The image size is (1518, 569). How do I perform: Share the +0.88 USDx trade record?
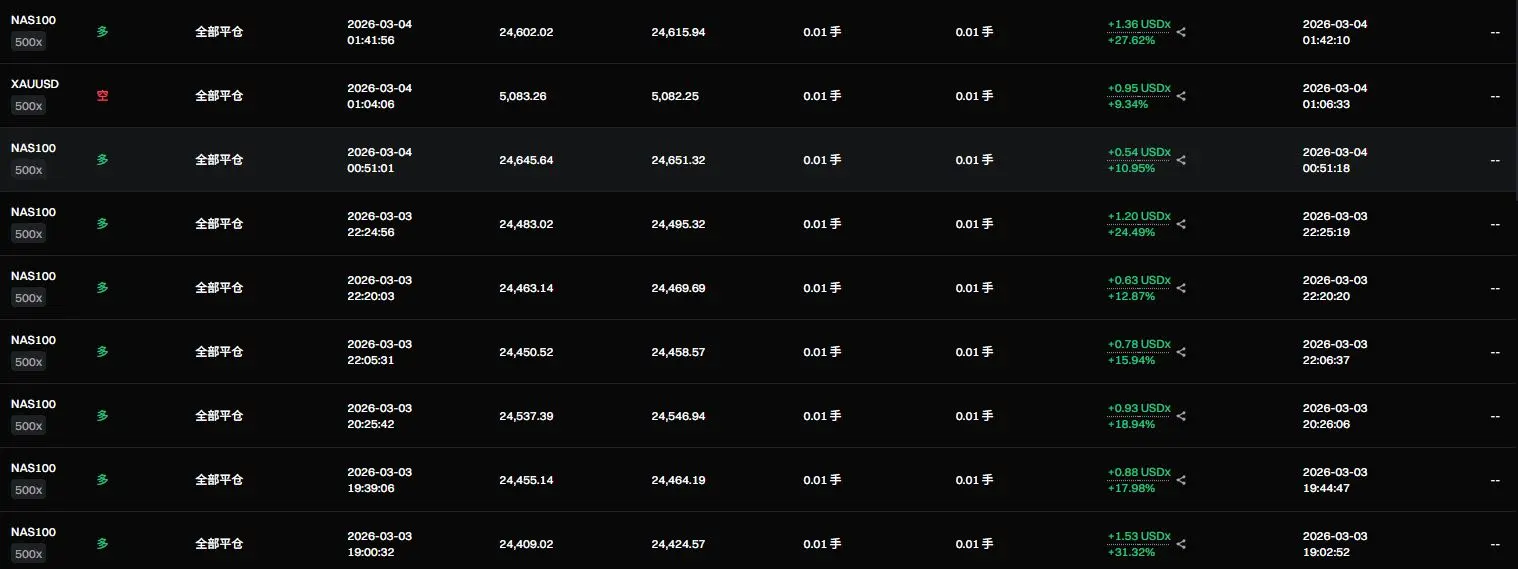coord(1181,480)
